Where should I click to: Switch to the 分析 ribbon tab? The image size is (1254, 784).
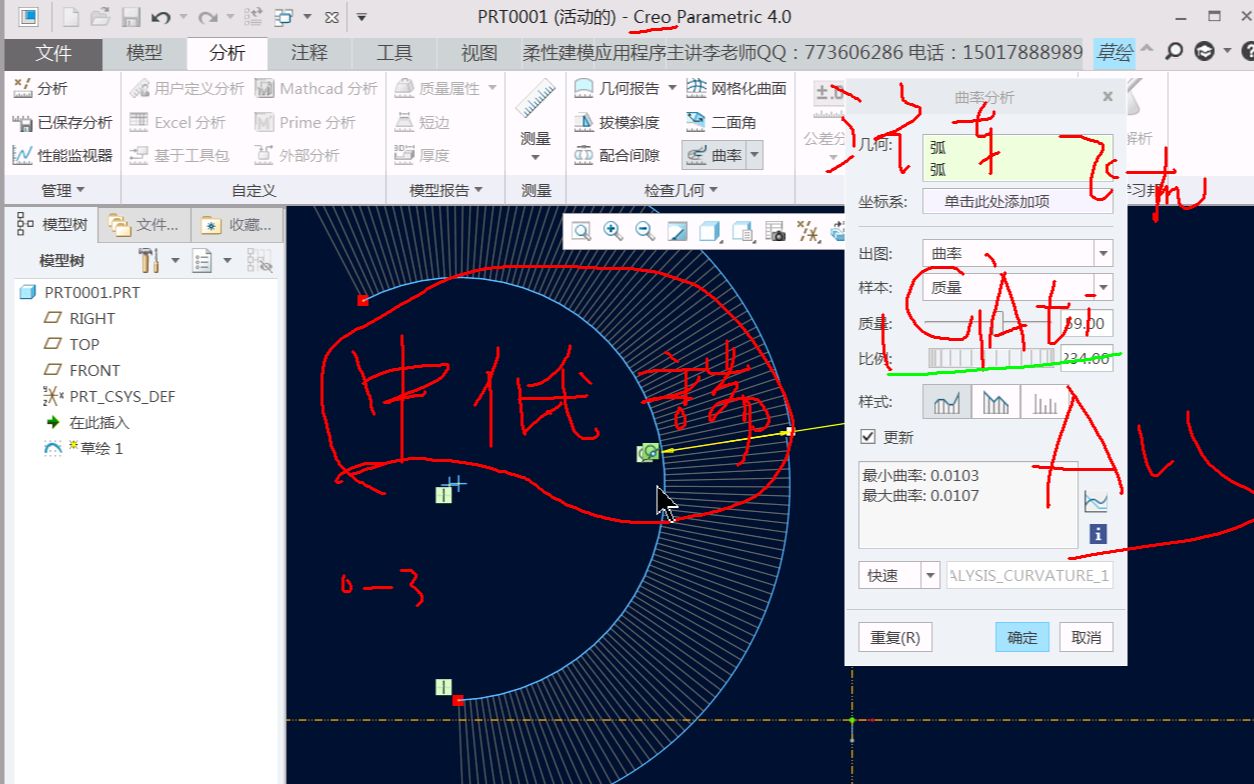[x=226, y=53]
